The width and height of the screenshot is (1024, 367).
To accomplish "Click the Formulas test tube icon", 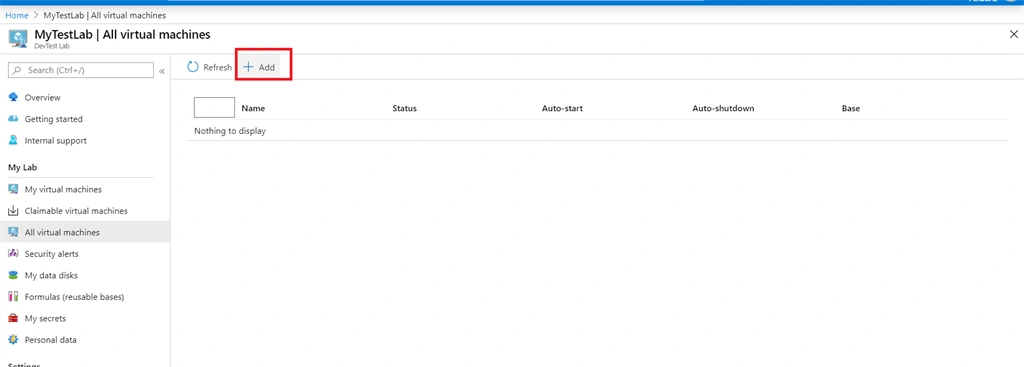I will point(13,296).
